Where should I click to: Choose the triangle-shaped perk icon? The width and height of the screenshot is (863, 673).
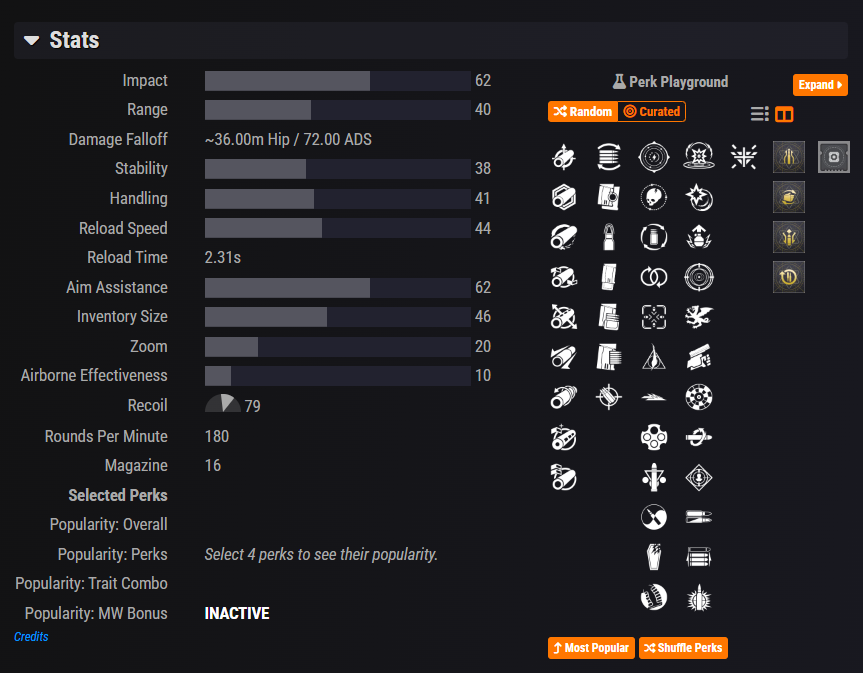click(x=653, y=356)
